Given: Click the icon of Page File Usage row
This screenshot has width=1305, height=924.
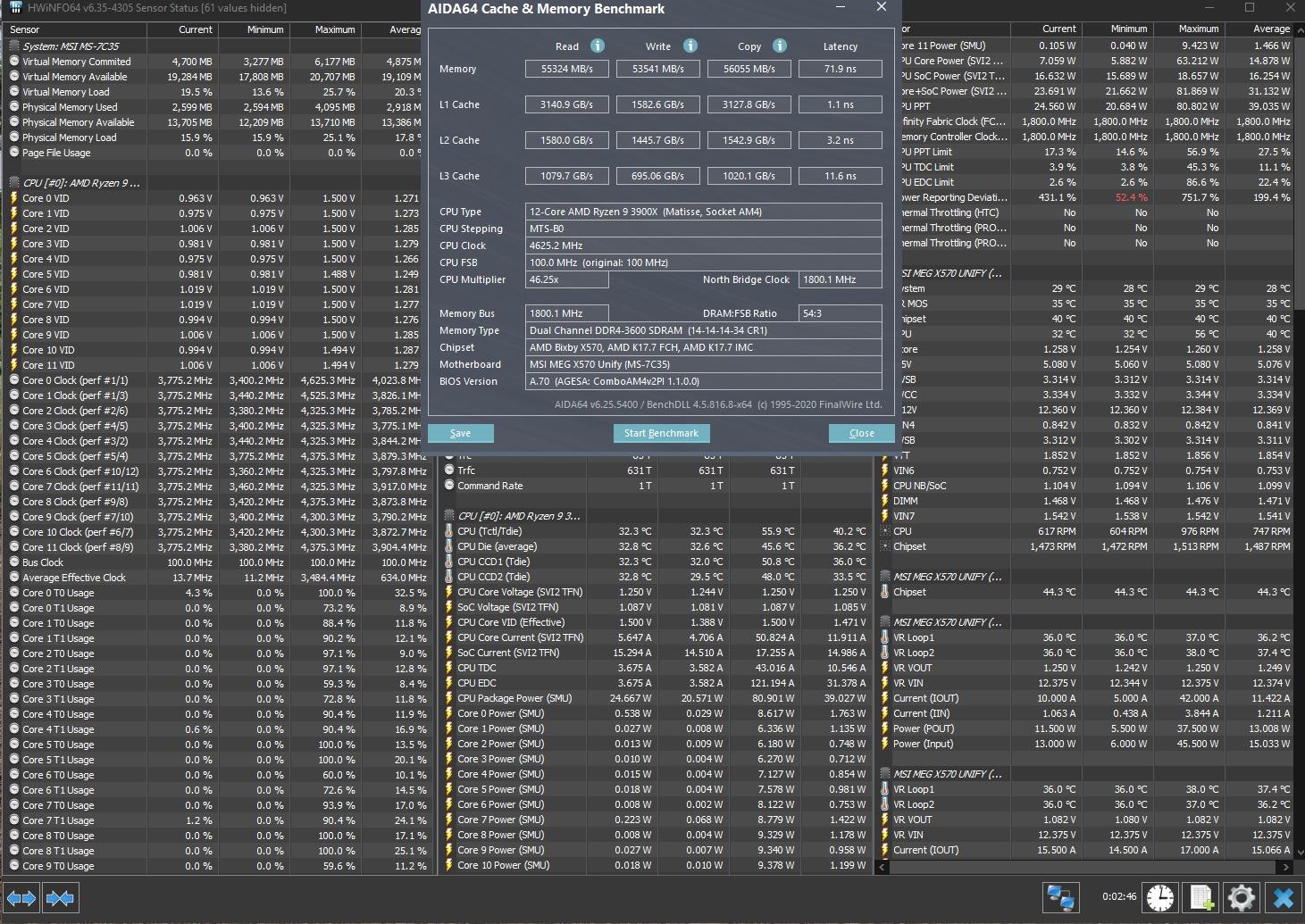Looking at the screenshot, I should [x=14, y=153].
